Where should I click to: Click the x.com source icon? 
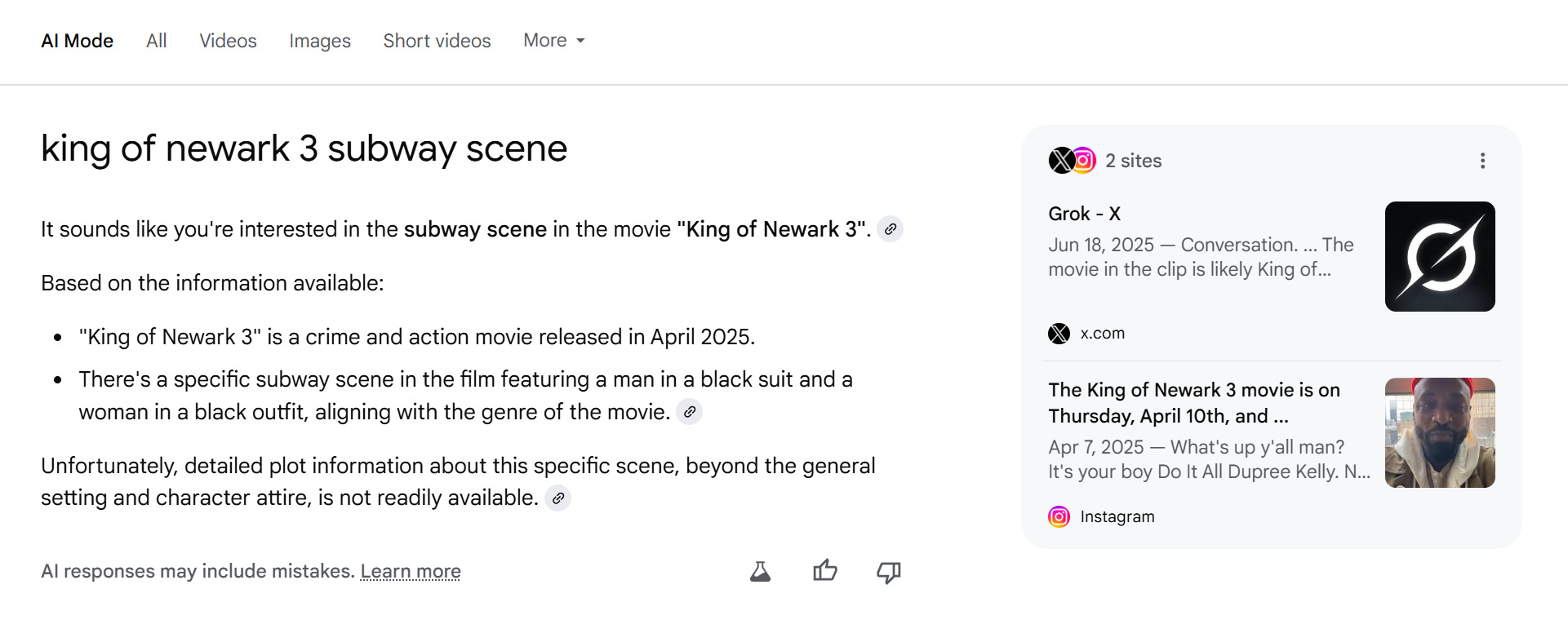(1059, 333)
